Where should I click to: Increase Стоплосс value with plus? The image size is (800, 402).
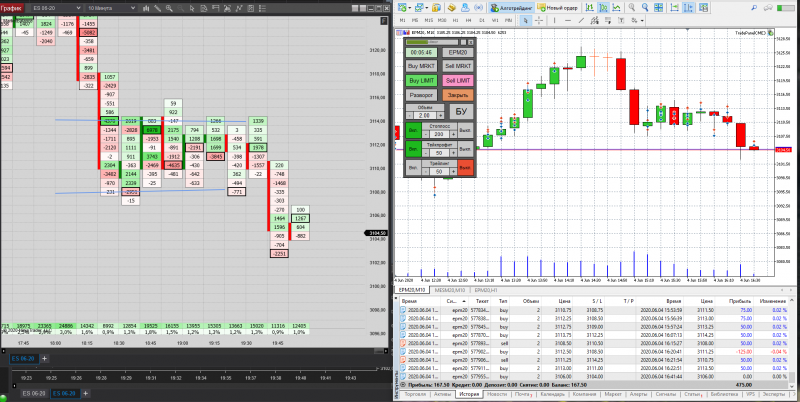[x=453, y=134]
